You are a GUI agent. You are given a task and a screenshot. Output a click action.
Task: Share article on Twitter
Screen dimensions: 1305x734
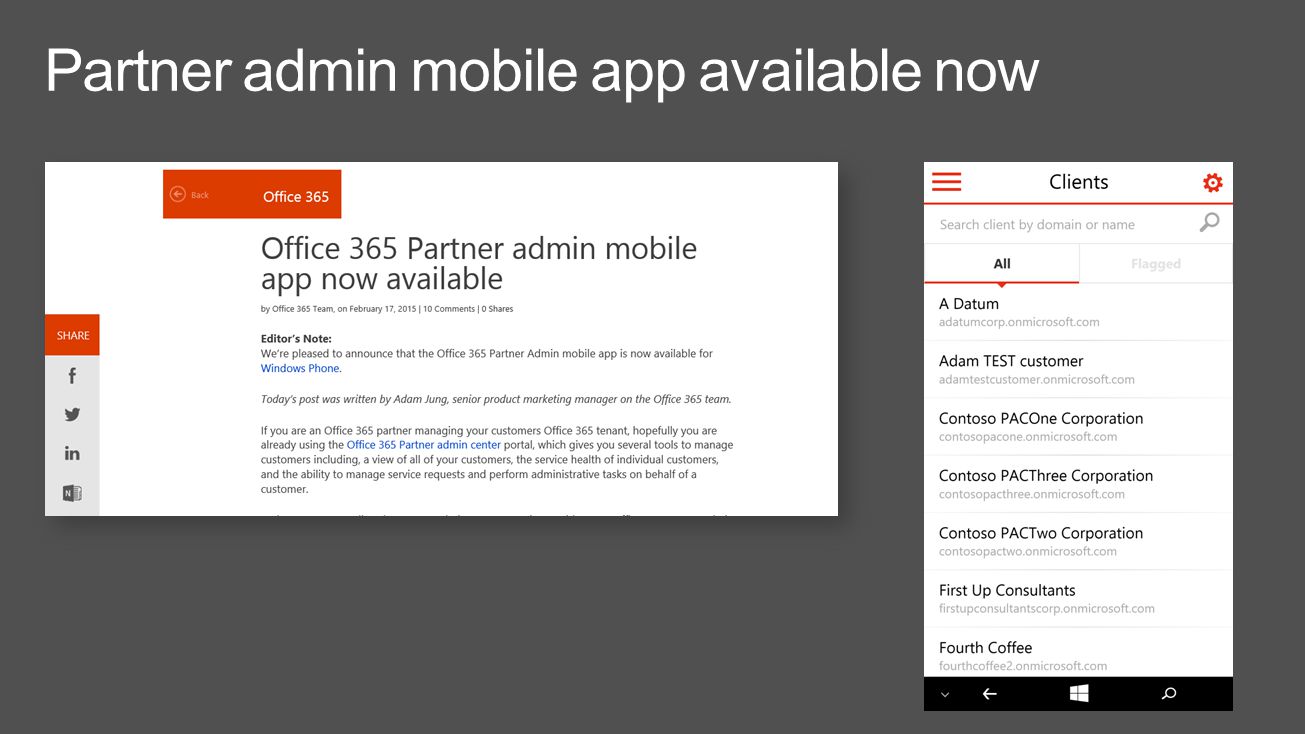coord(72,414)
